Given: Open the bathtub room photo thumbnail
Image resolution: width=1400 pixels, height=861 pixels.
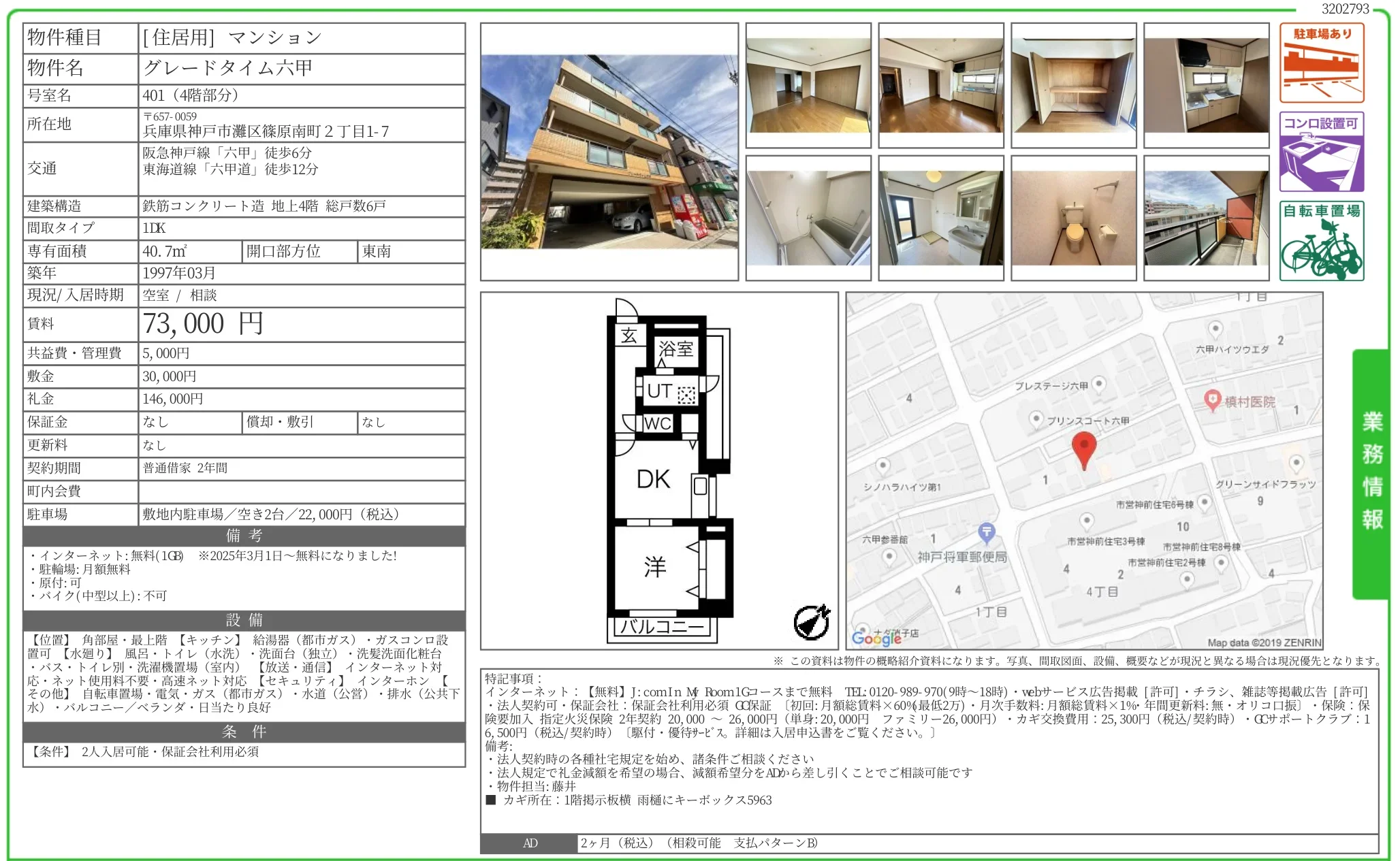Looking at the screenshot, I should [x=808, y=218].
